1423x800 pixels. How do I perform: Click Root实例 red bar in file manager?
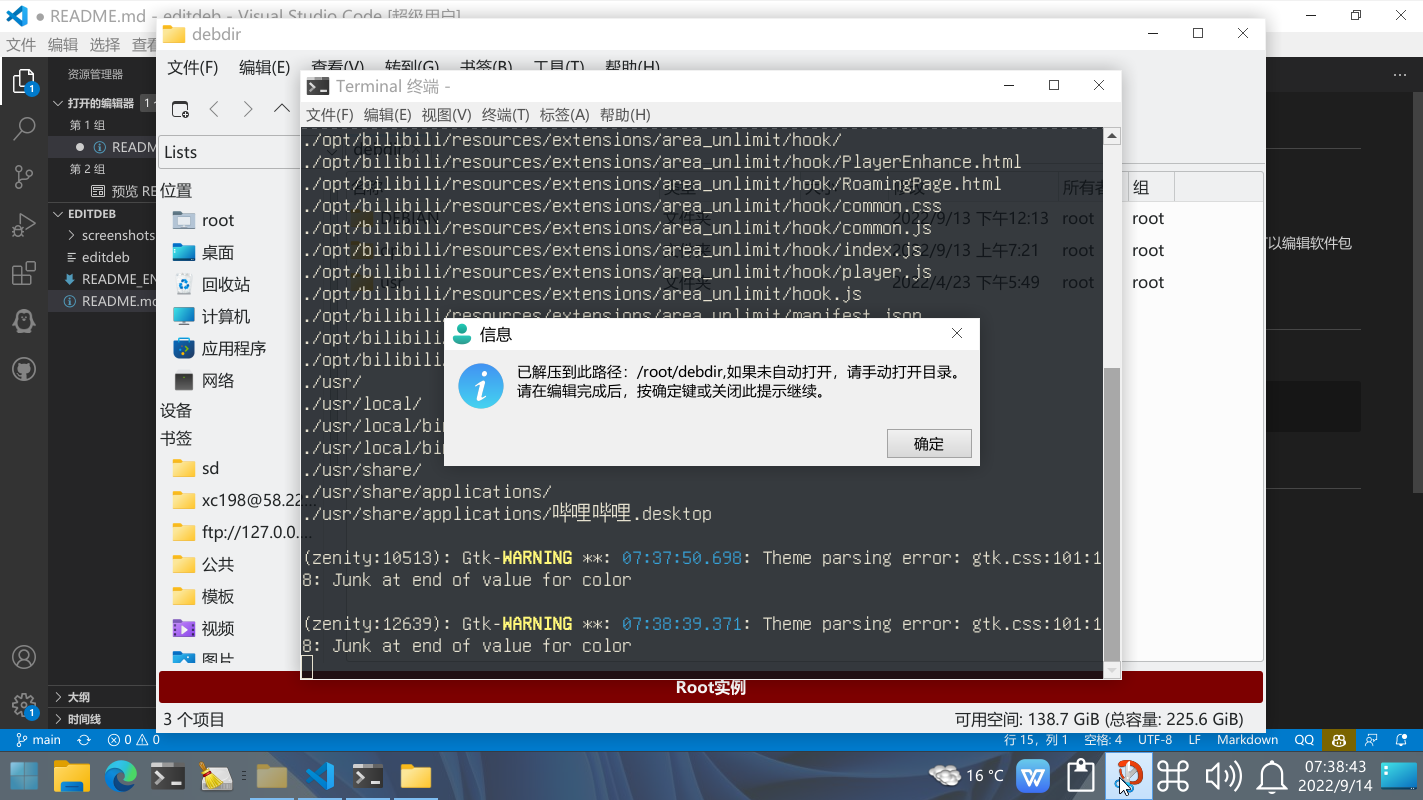pos(711,687)
